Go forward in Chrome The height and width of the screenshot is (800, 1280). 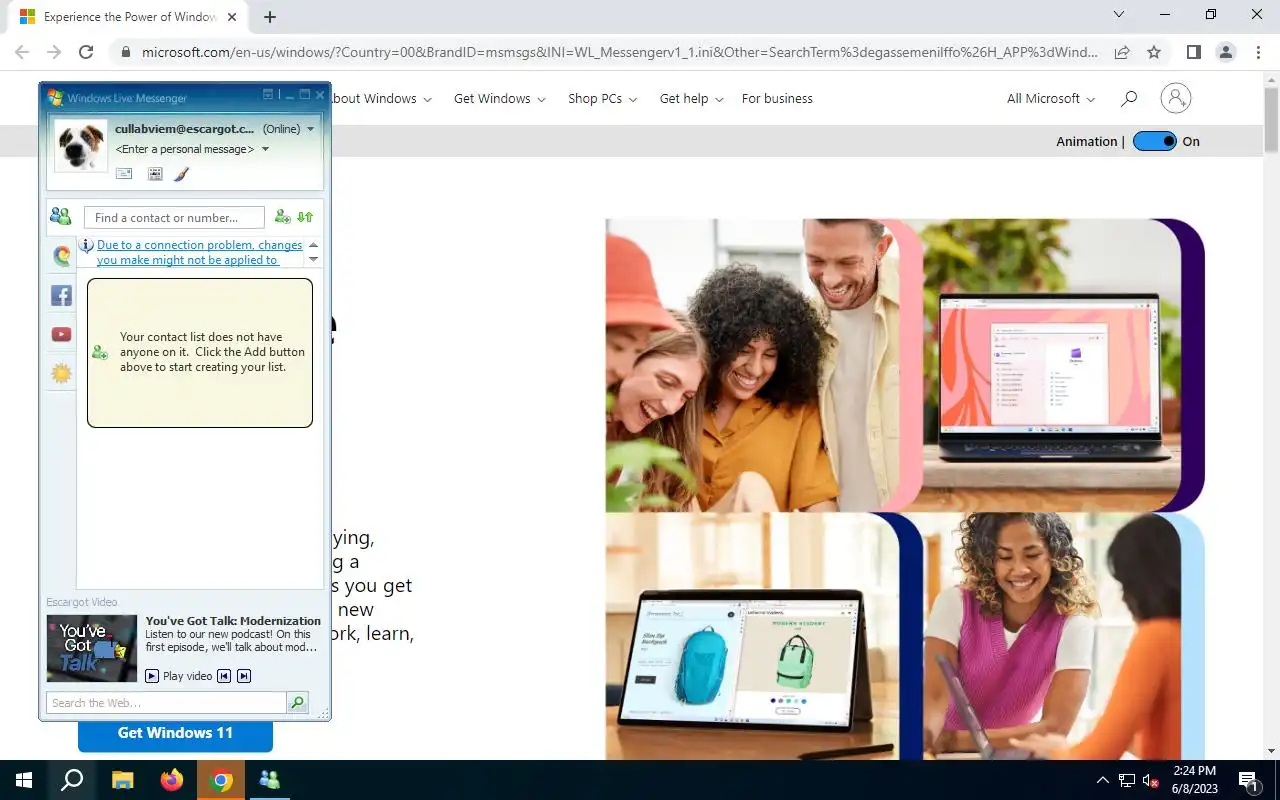pos(54,52)
